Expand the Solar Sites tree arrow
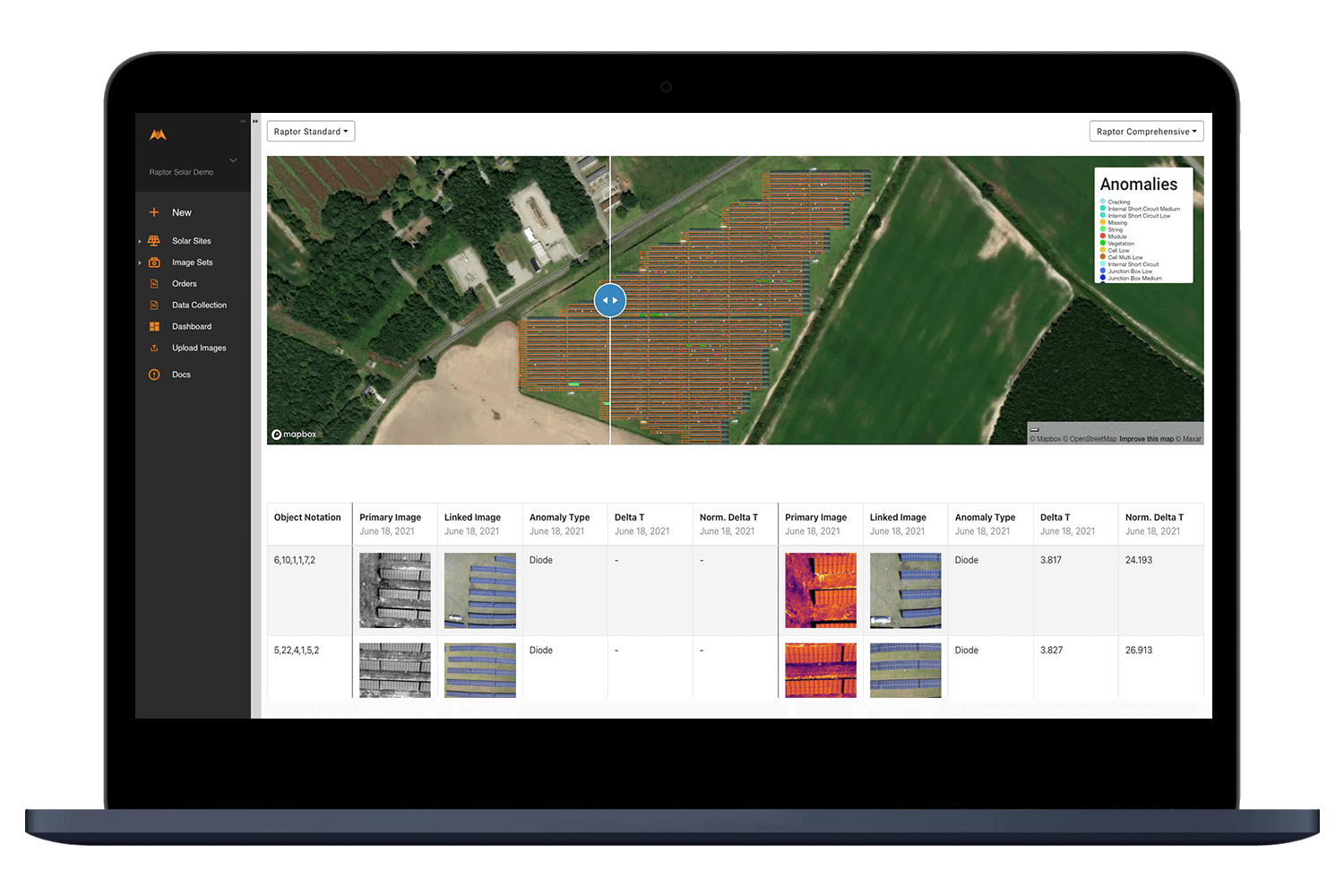Image resolution: width=1344 pixels, height=896 pixels. [140, 240]
